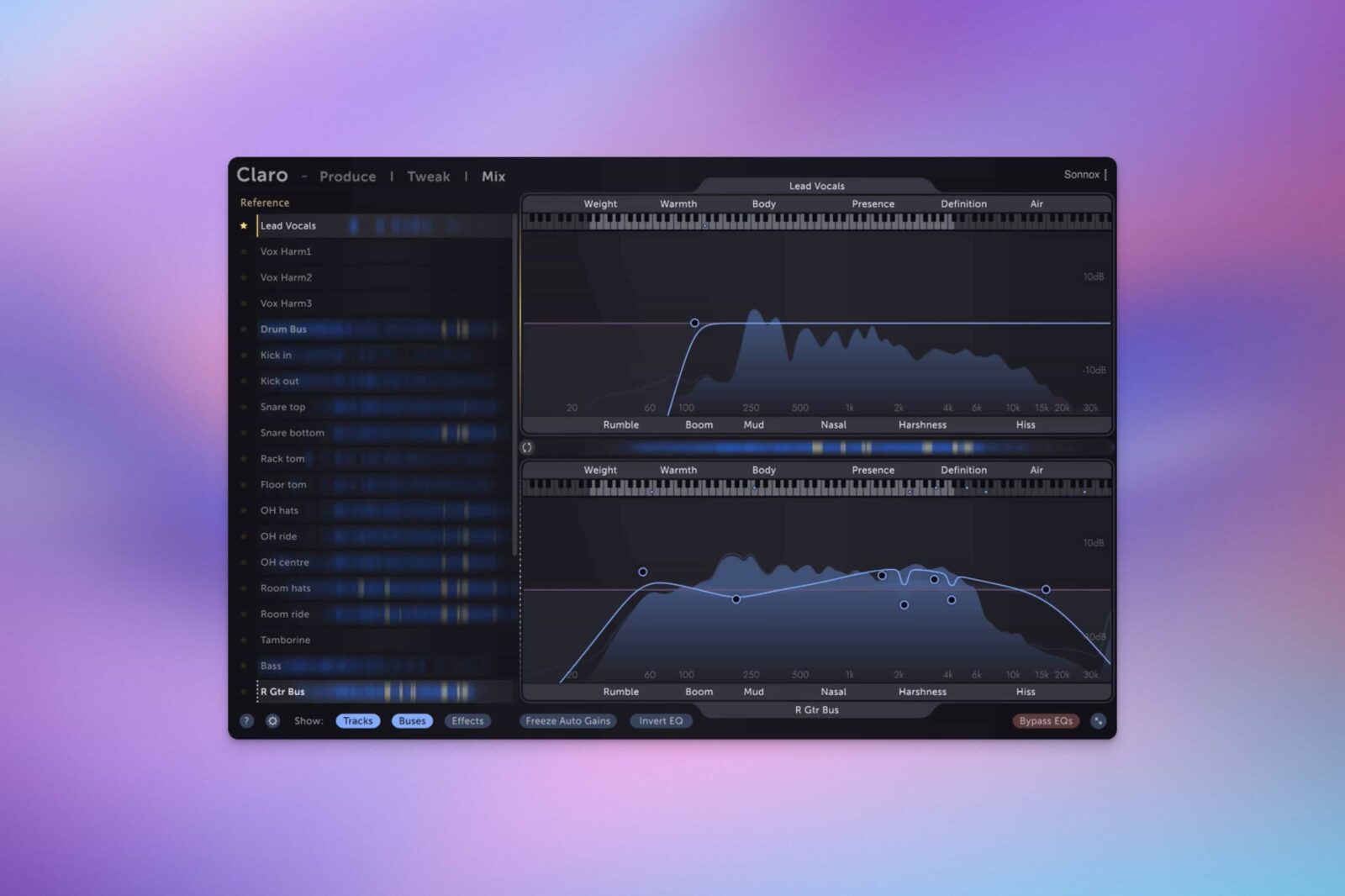The width and height of the screenshot is (1345, 896).
Task: Click the gold star beside Lead Vocals
Action: point(244,226)
